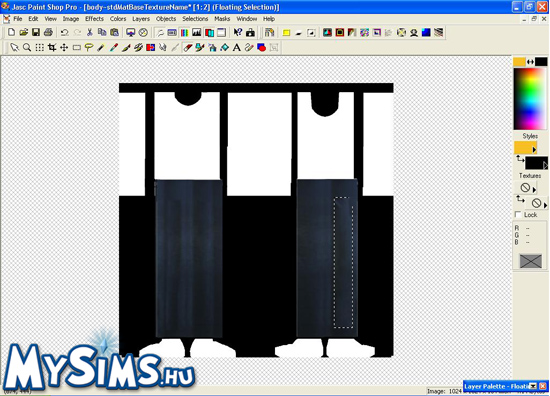Click inside the dashed floating selection rectangle
Image resolution: width=550 pixels, height=396 pixels.
(343, 262)
